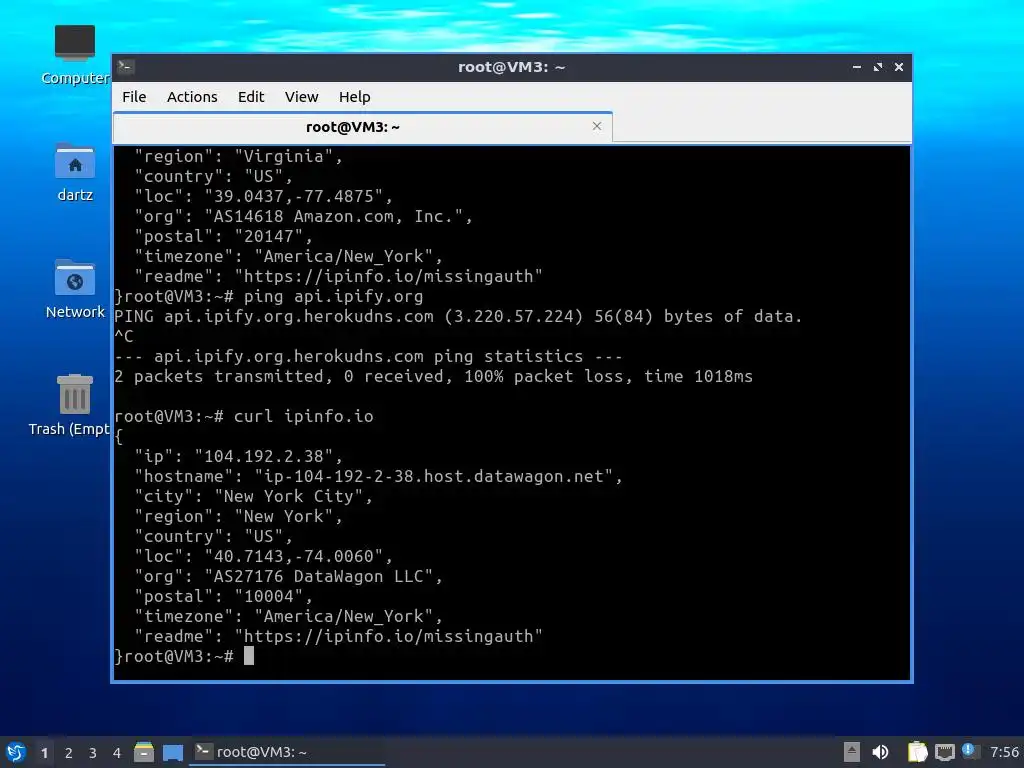Click the "postal": "10004" line
This screenshot has width=1024, height=768.
pyautogui.click(x=223, y=596)
